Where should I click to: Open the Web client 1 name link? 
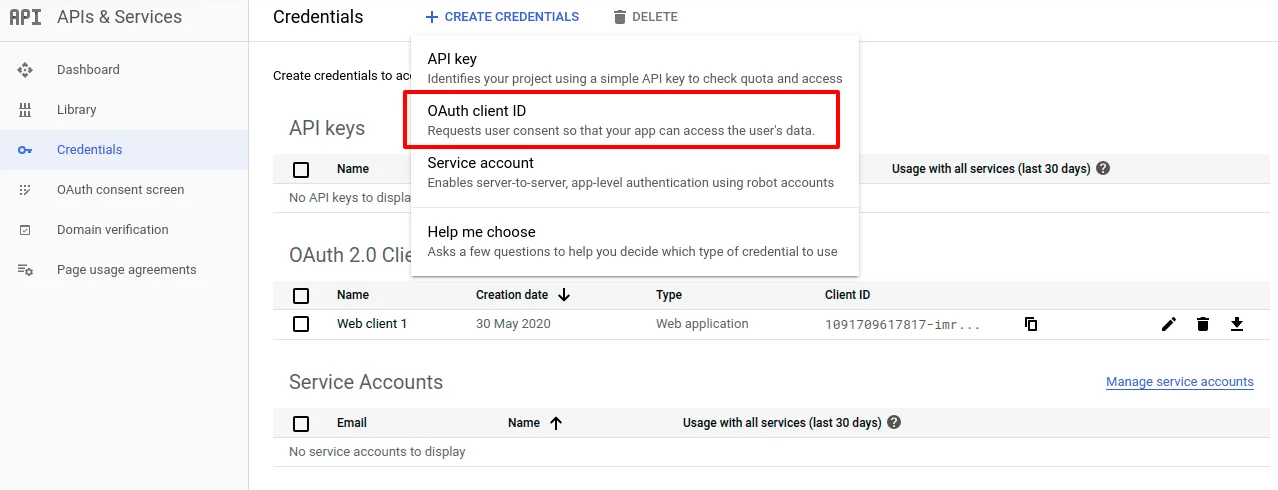coord(372,324)
